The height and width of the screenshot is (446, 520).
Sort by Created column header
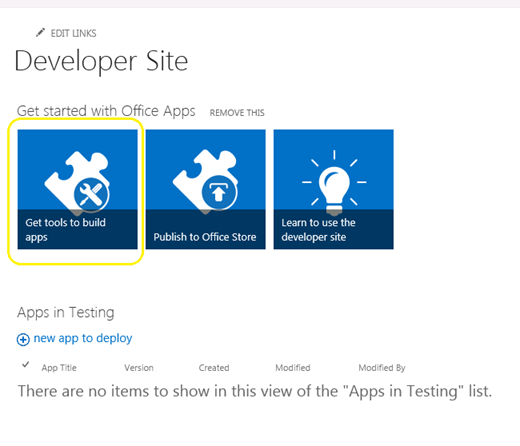(x=214, y=368)
